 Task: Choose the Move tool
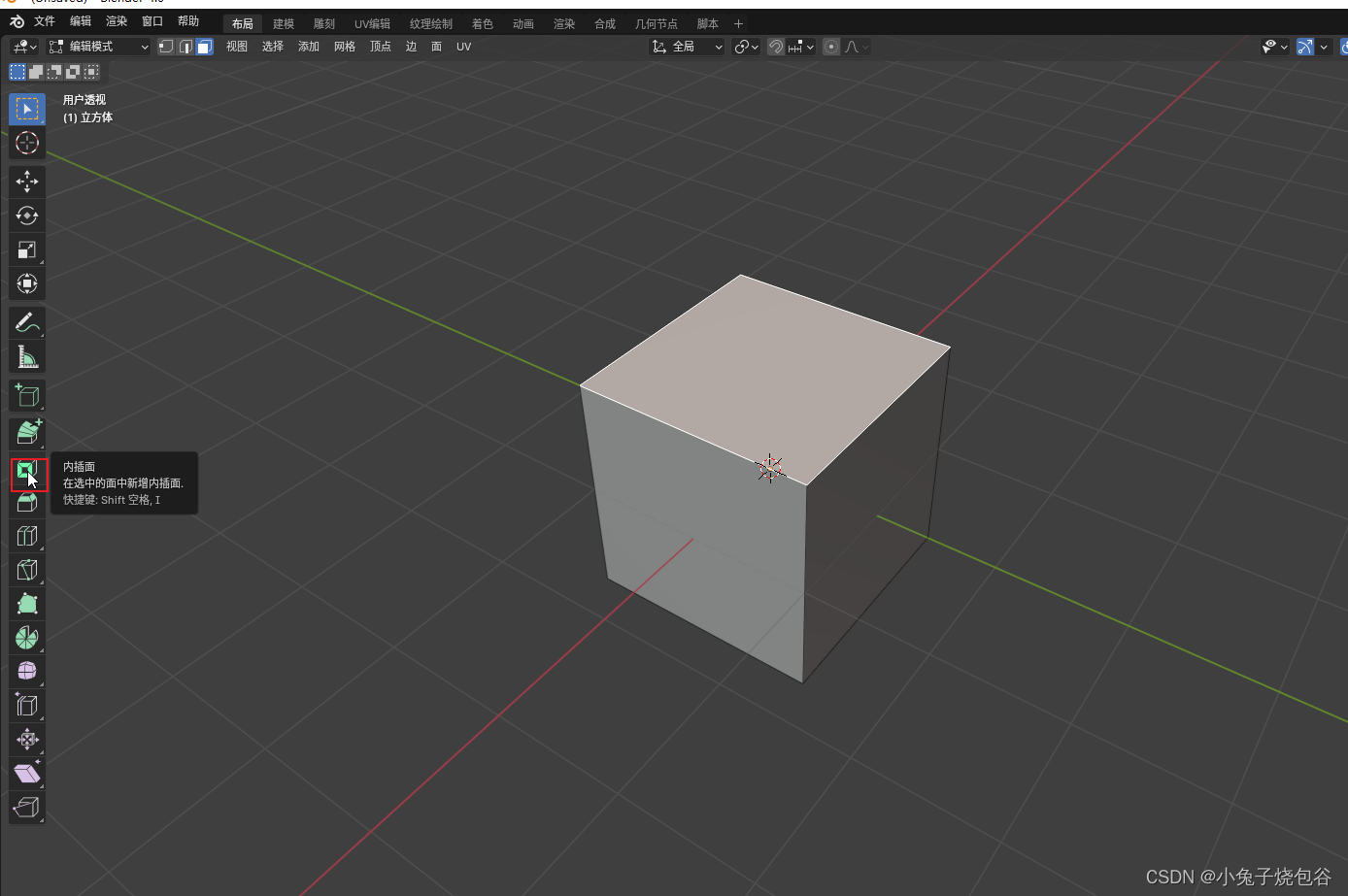[x=27, y=182]
